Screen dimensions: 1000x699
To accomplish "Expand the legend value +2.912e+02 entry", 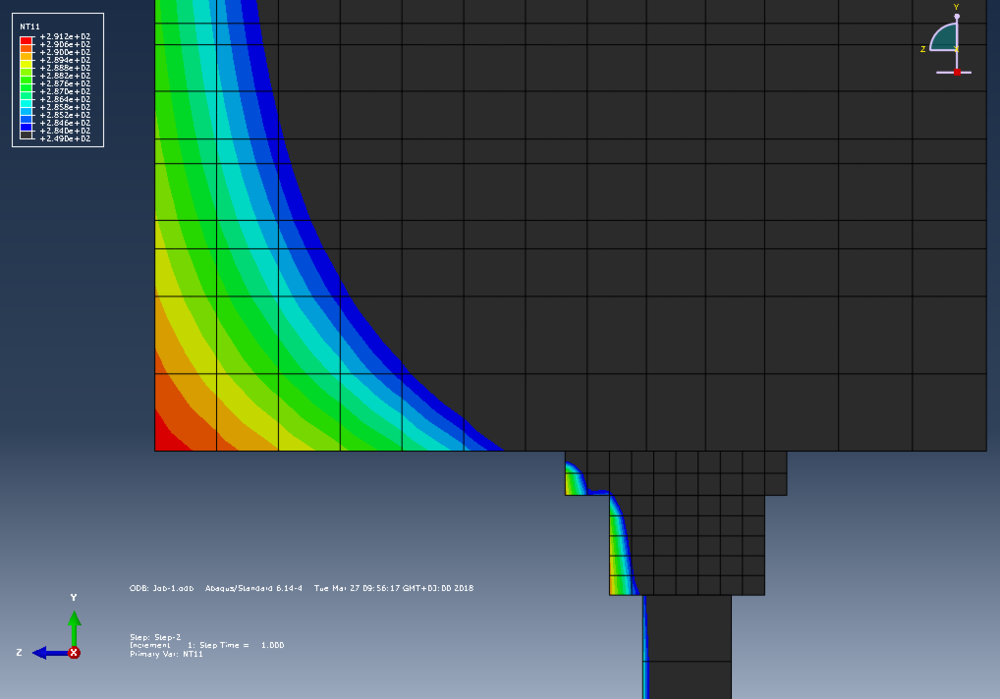I will [x=64, y=36].
